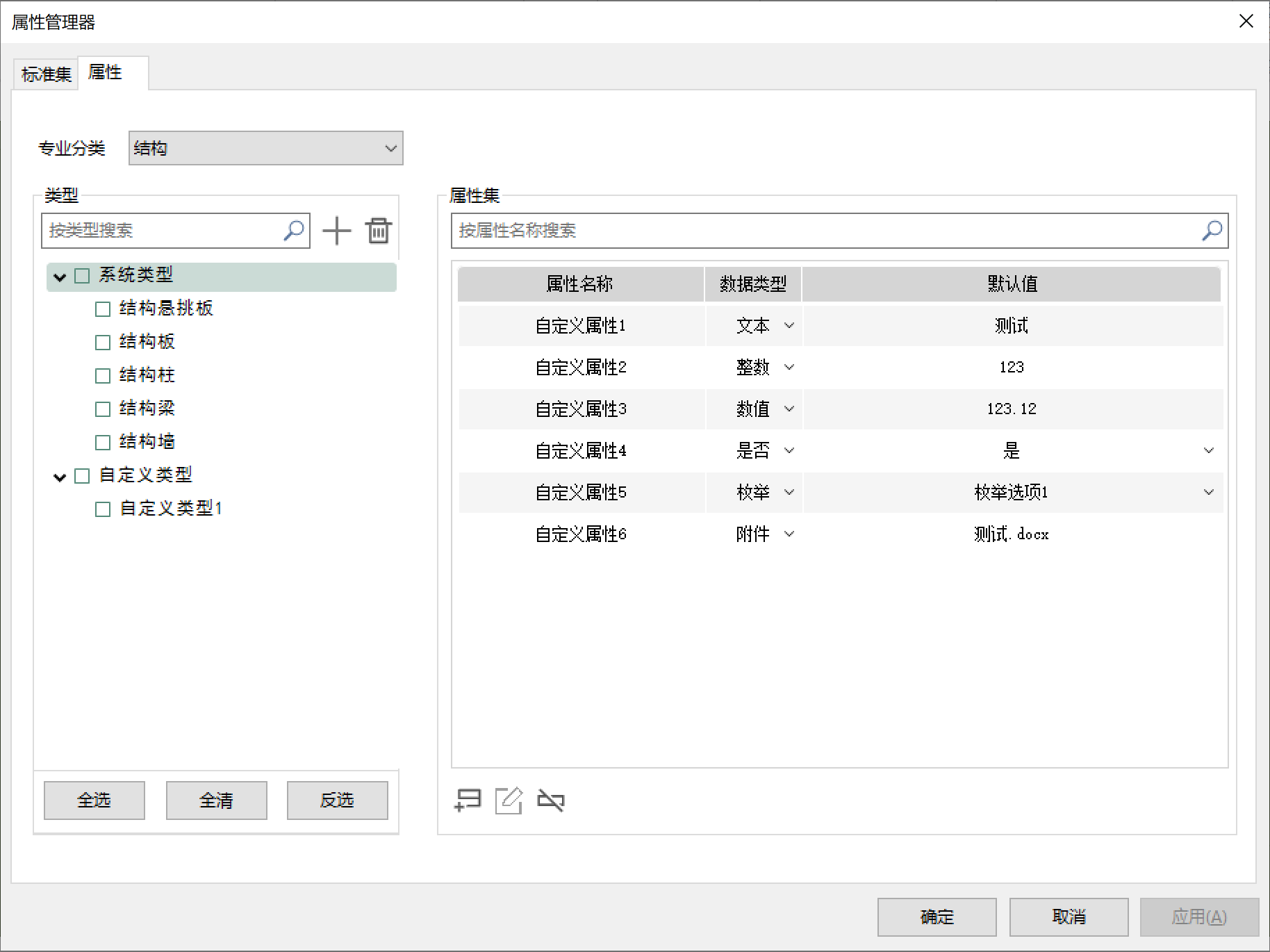This screenshot has height=952, width=1270.
Task: Click the delete type trash icon
Action: point(379,231)
